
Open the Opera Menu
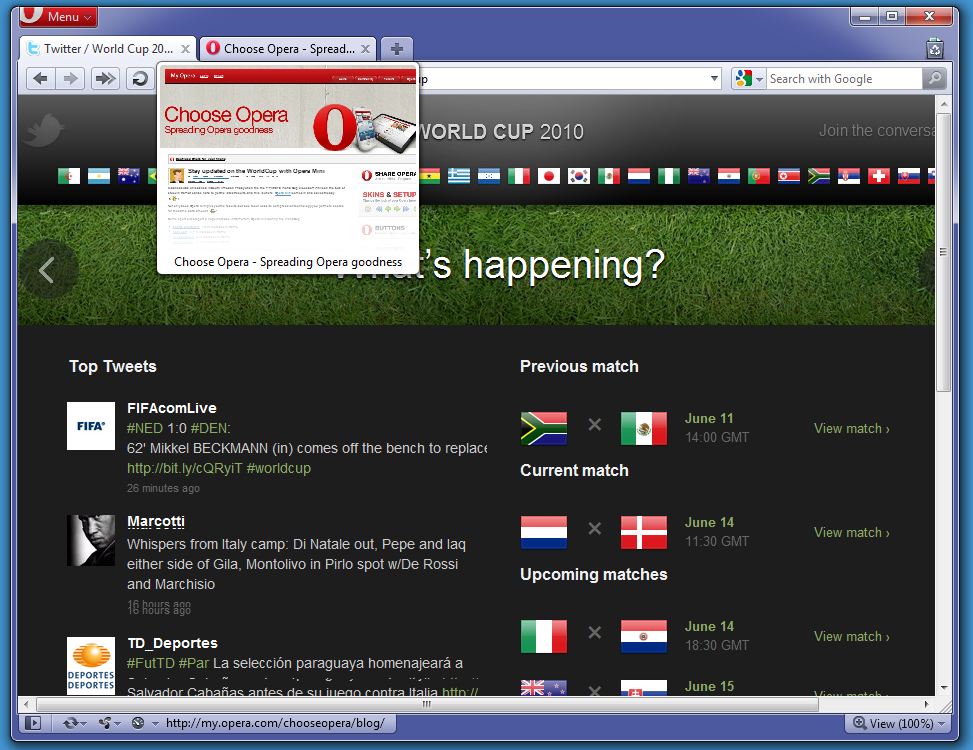point(57,16)
